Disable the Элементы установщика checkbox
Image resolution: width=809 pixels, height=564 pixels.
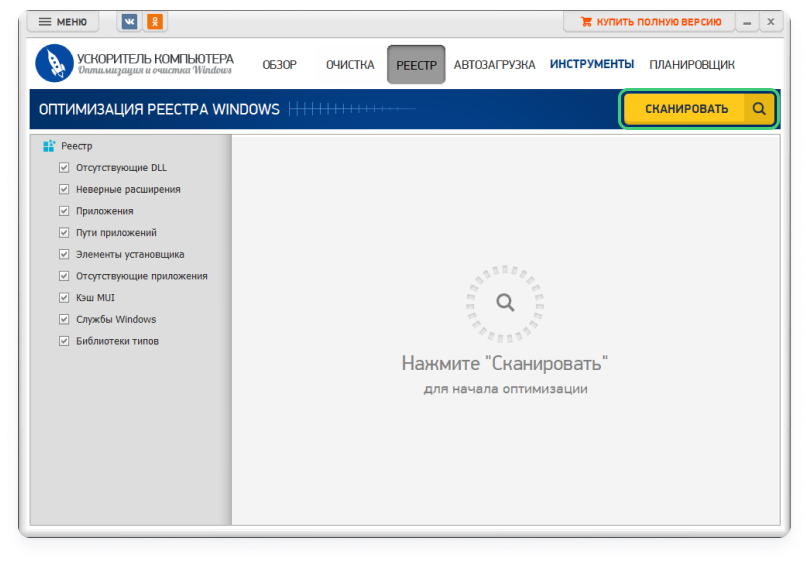[x=64, y=254]
